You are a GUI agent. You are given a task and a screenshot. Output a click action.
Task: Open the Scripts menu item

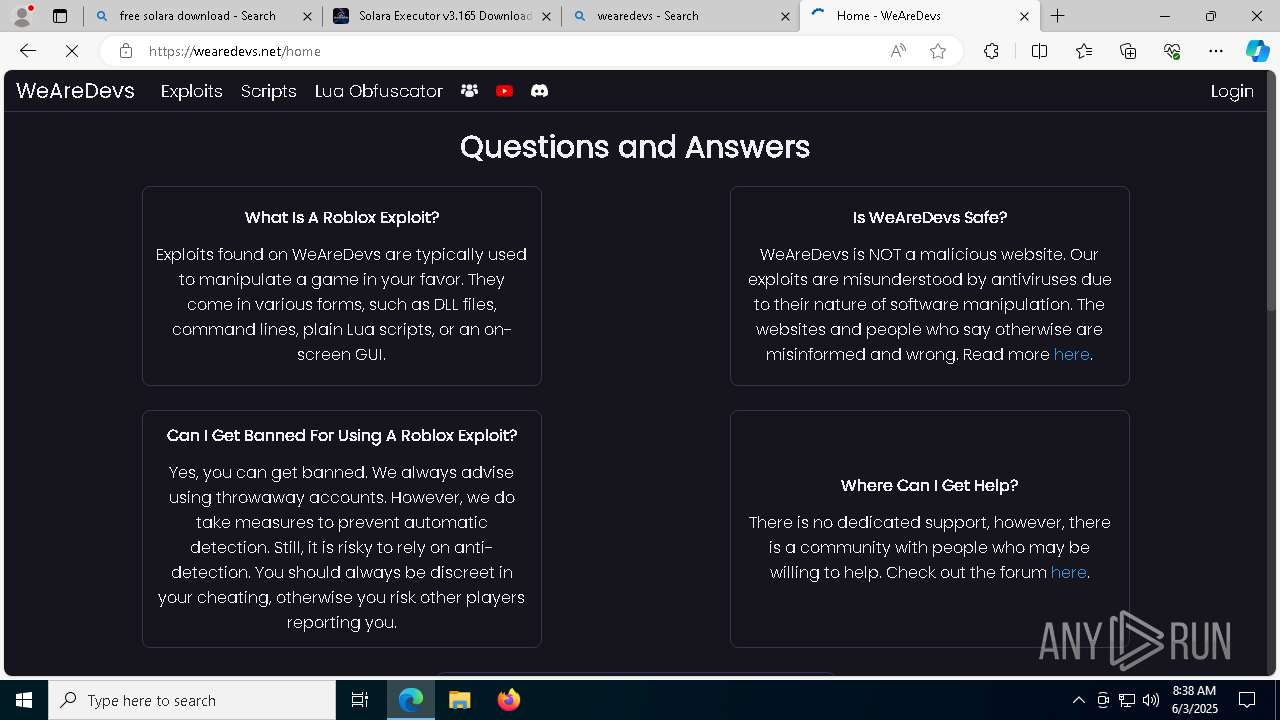click(268, 91)
